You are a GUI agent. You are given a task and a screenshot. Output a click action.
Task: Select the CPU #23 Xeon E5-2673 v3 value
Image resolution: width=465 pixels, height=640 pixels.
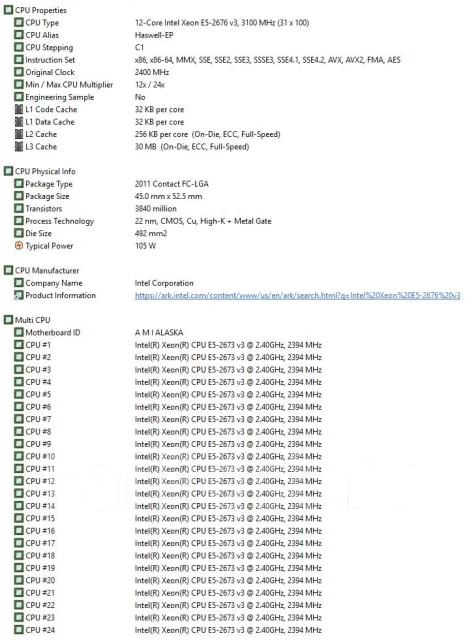click(228, 618)
